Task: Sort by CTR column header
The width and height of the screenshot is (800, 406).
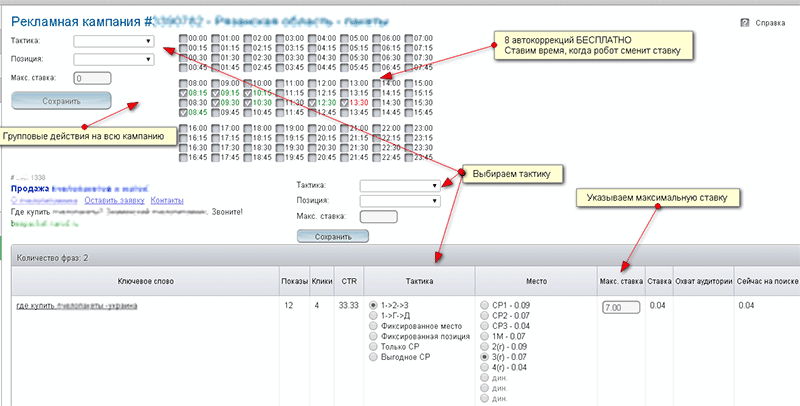Action: point(349,281)
